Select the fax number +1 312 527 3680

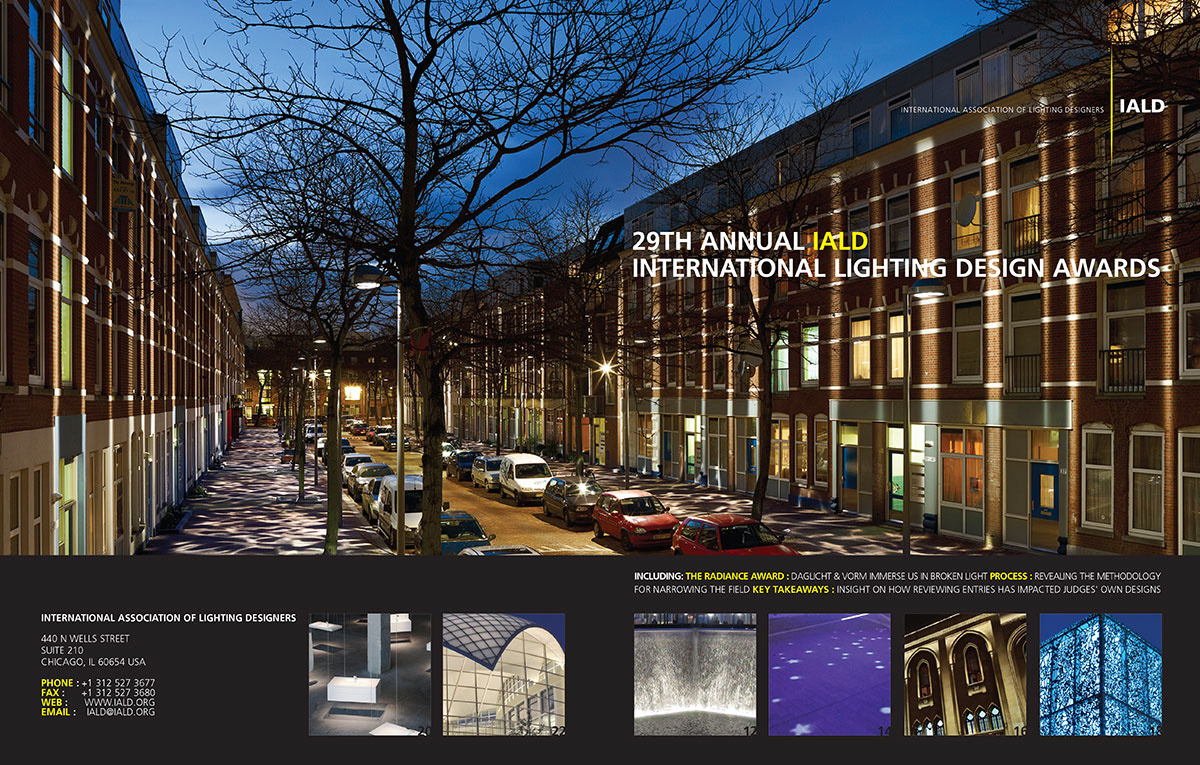[x=118, y=692]
